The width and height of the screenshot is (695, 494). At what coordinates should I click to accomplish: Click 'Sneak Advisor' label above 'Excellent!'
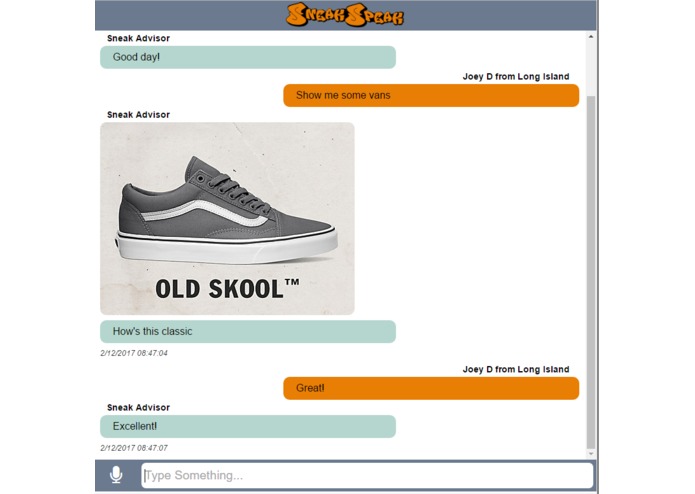click(138, 407)
